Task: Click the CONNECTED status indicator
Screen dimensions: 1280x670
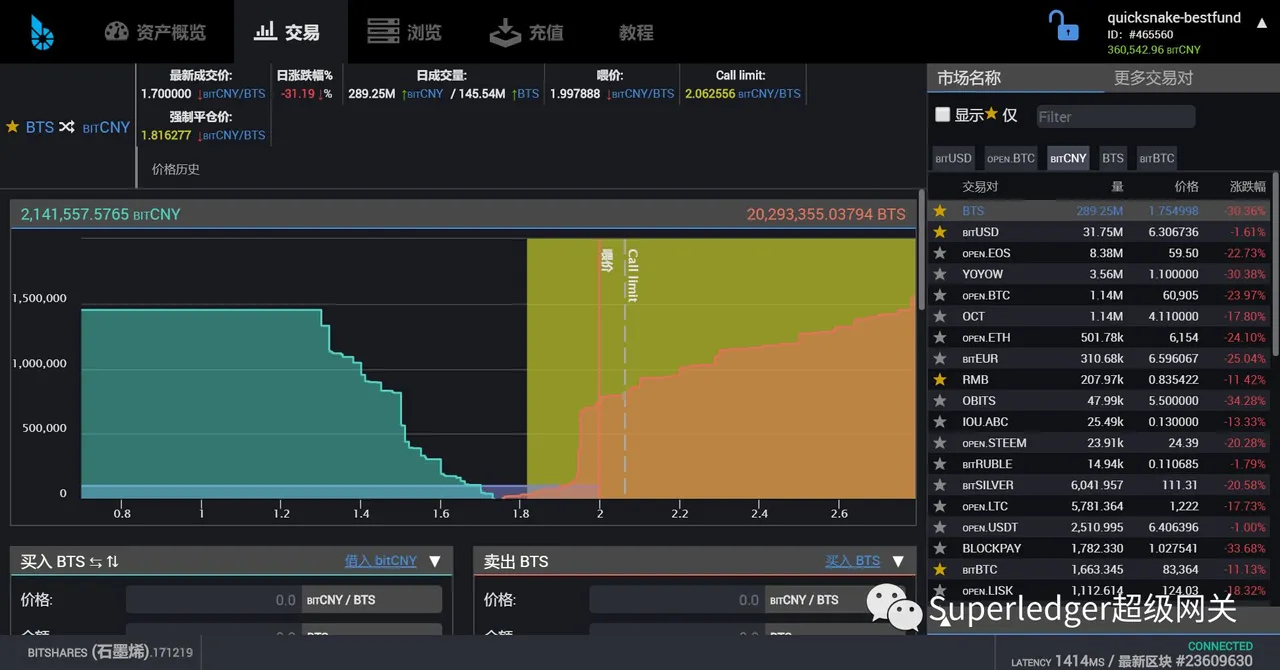Action: click(x=1220, y=646)
